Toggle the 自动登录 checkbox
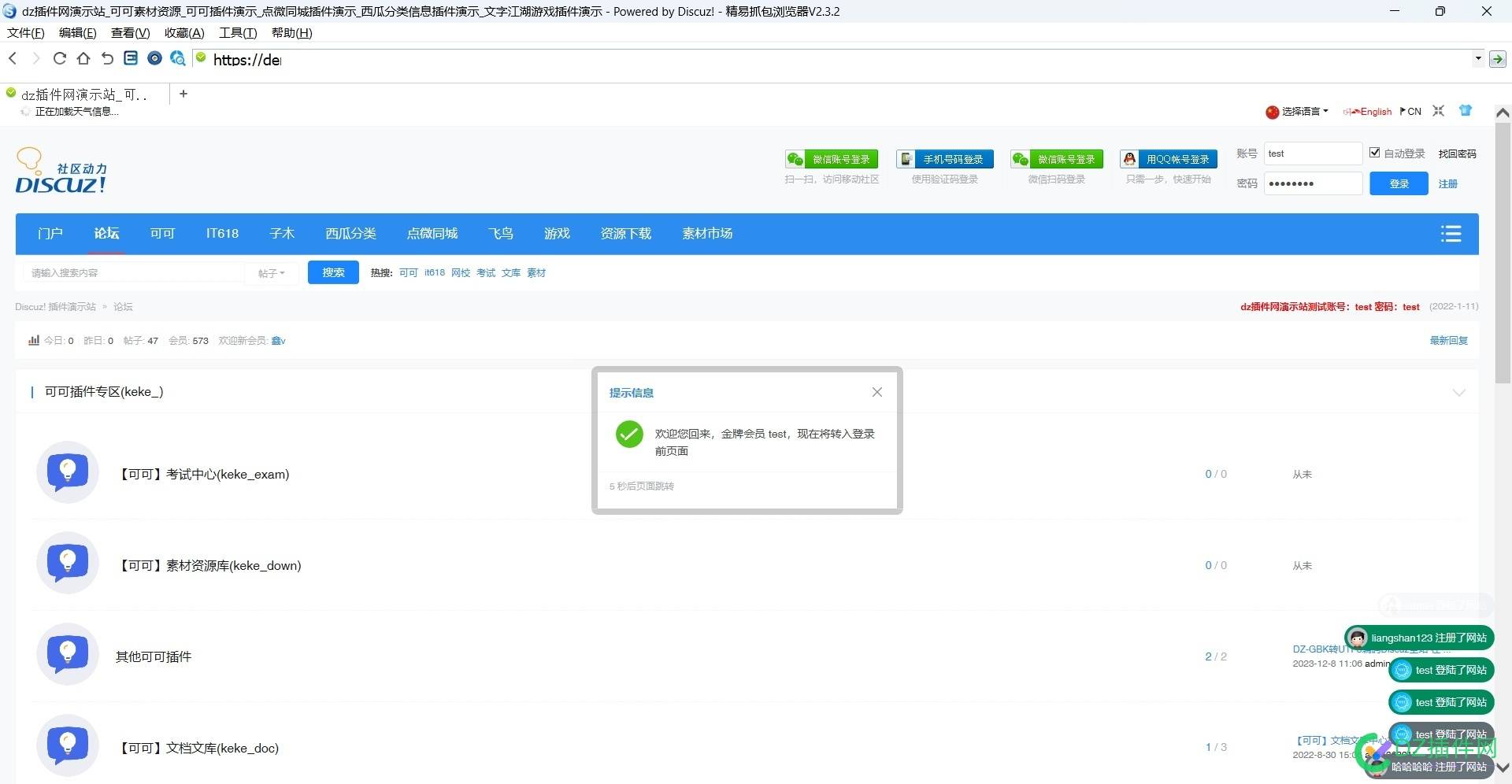 coord(1374,153)
